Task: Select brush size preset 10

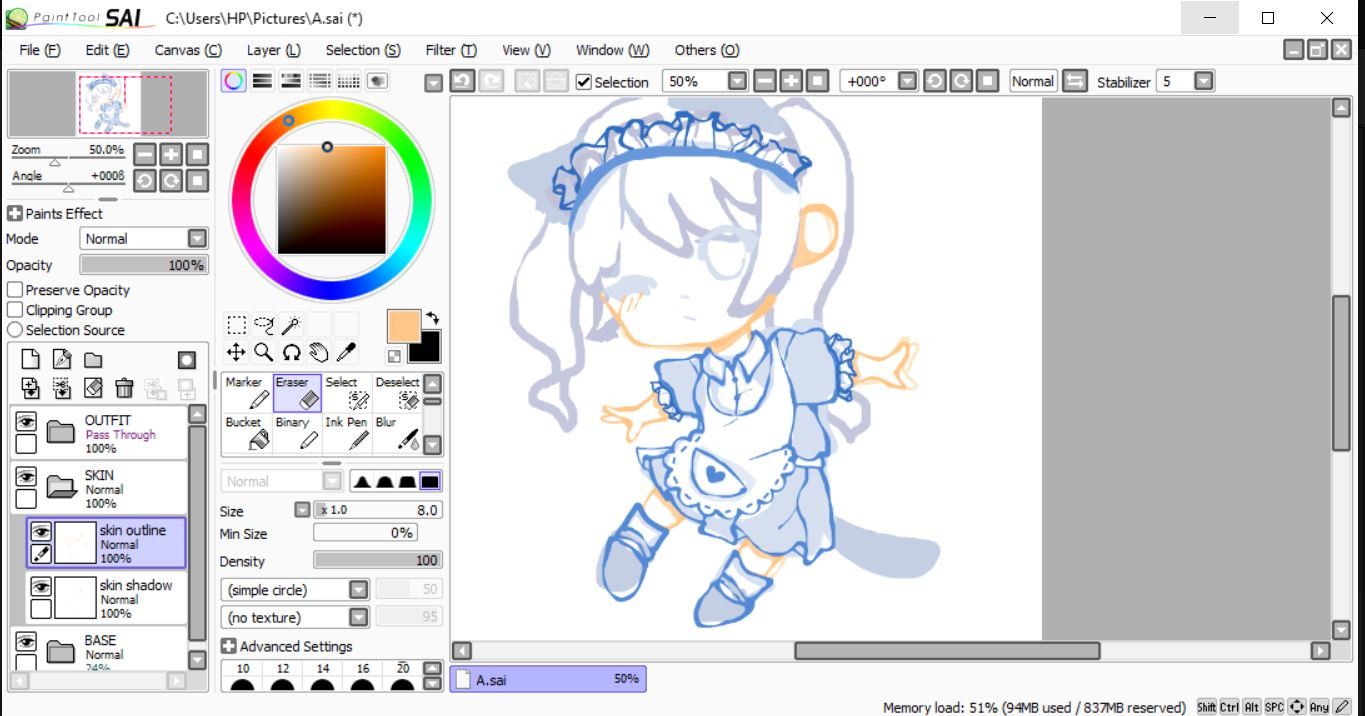Action: coord(243,676)
